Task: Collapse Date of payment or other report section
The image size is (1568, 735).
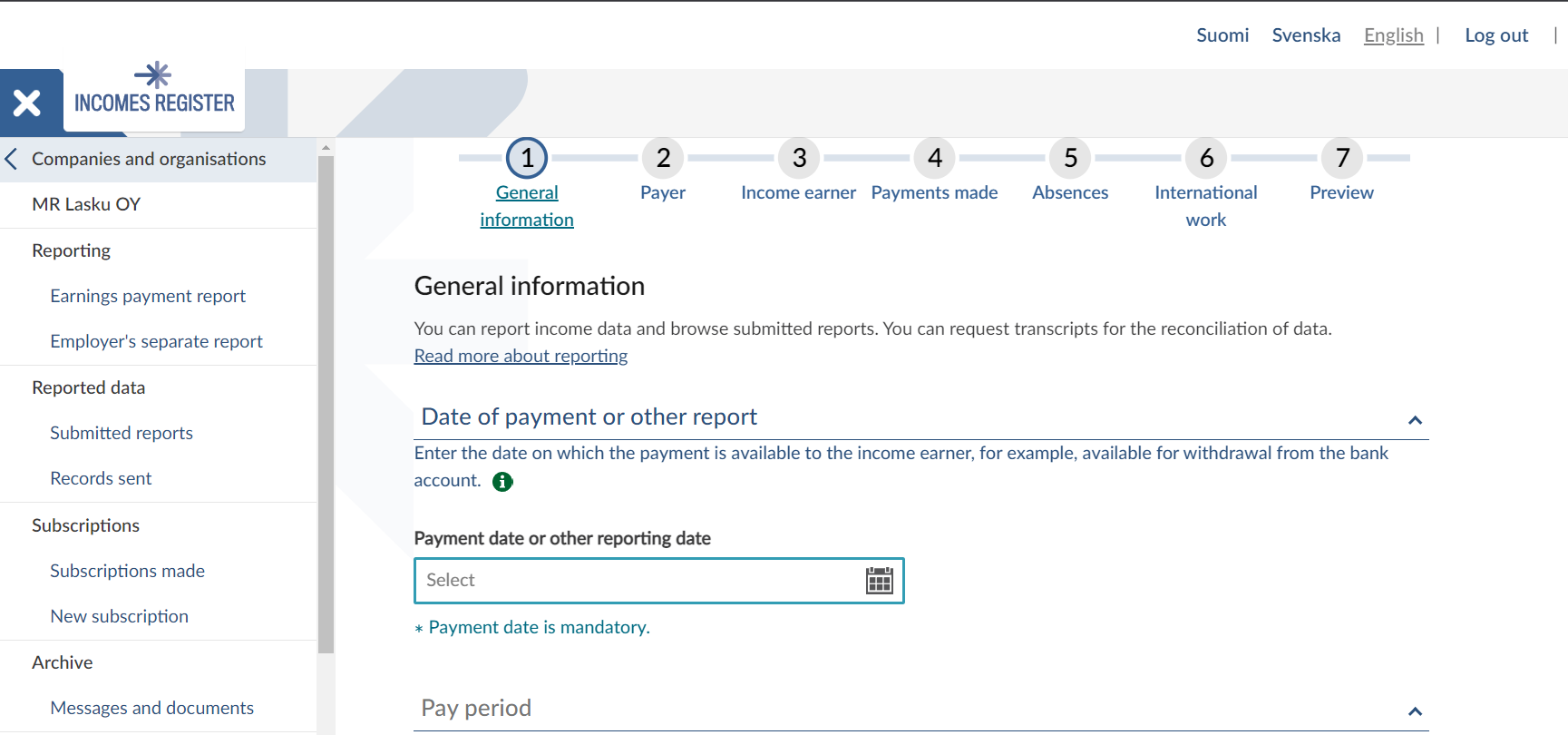Action: click(x=1414, y=420)
